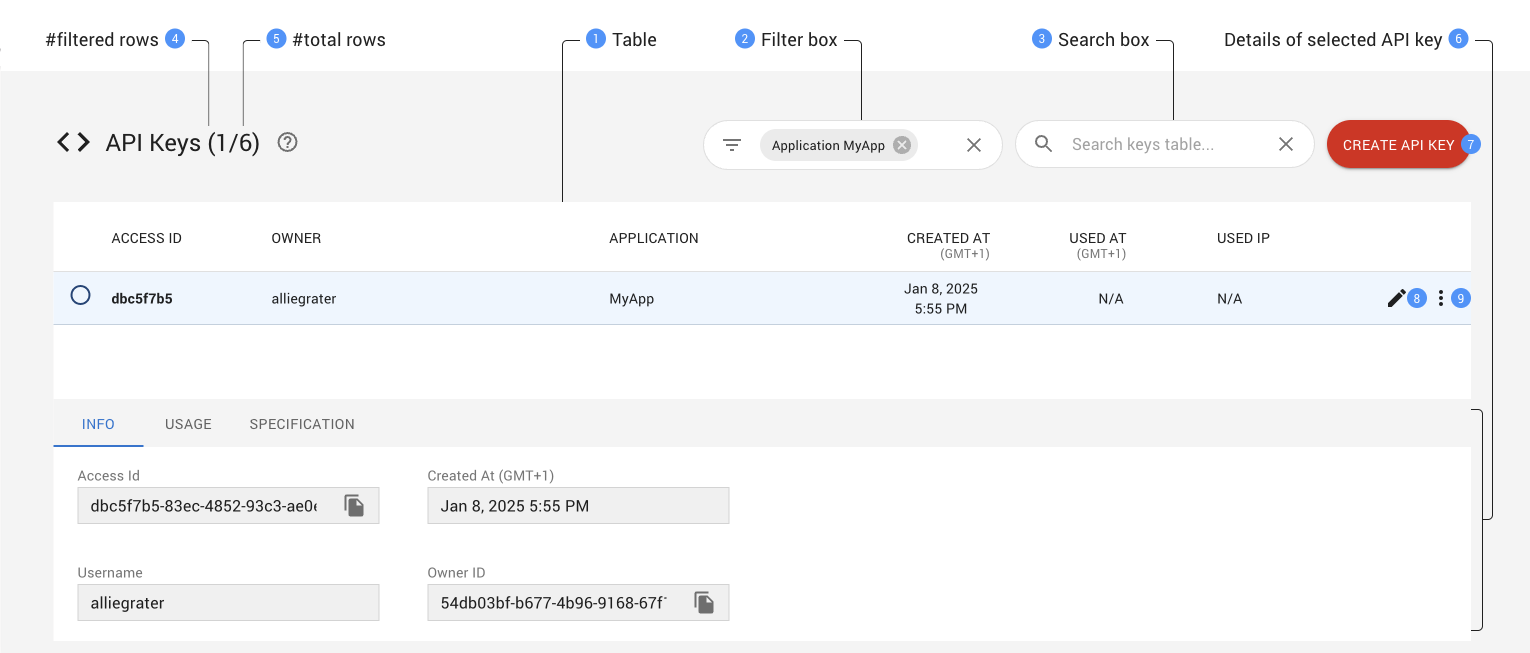Click the help question mark icon

pos(288,143)
